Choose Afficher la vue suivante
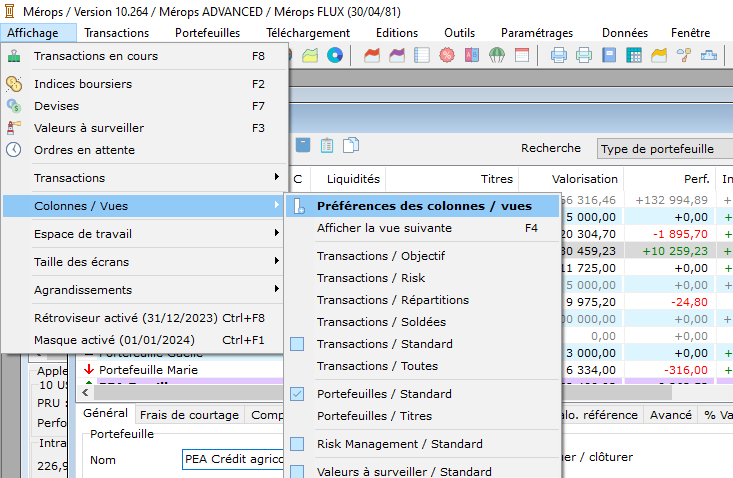The height and width of the screenshot is (478, 733). (x=423, y=228)
